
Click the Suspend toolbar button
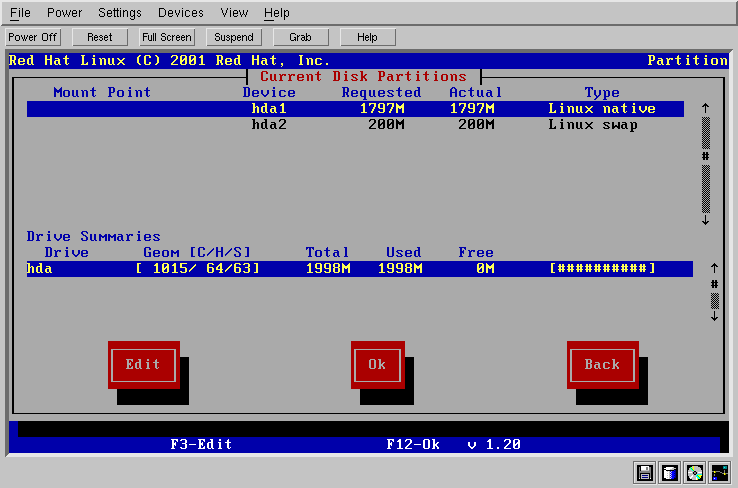[x=234, y=37]
